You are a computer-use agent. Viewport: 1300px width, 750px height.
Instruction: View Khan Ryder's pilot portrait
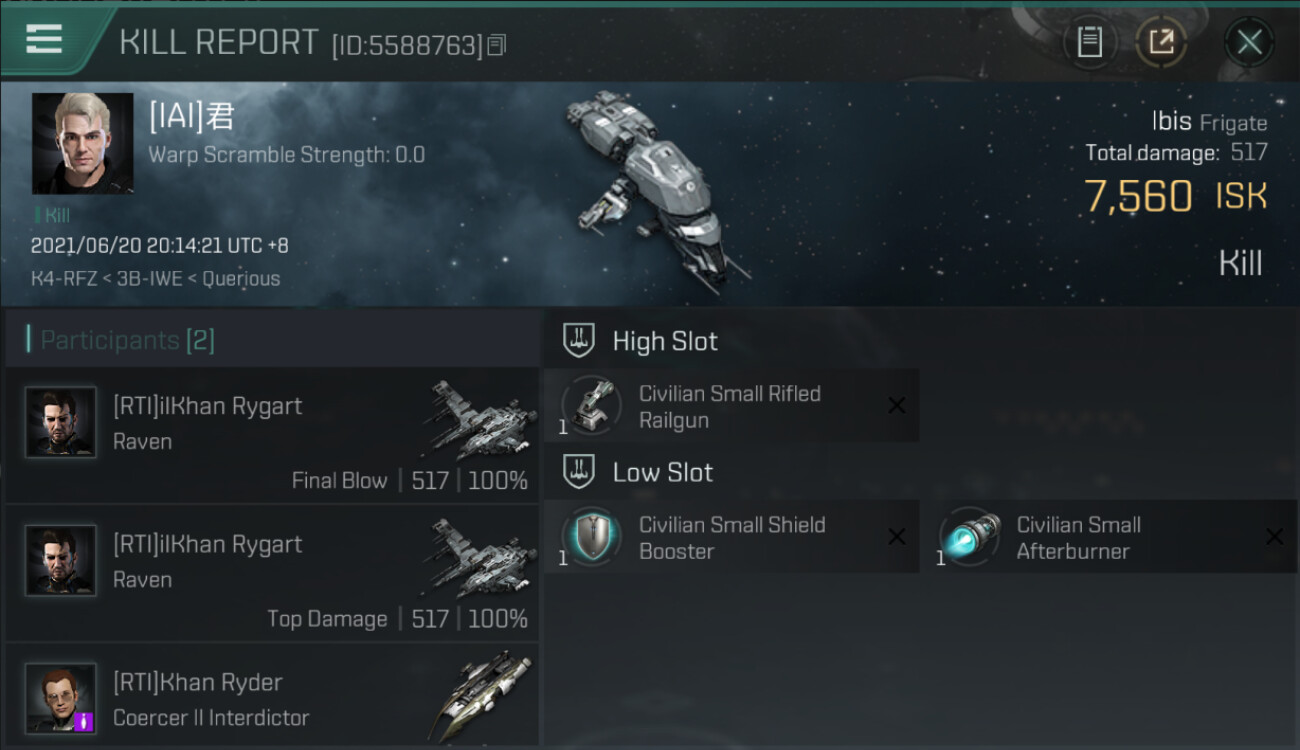pyautogui.click(x=61, y=698)
